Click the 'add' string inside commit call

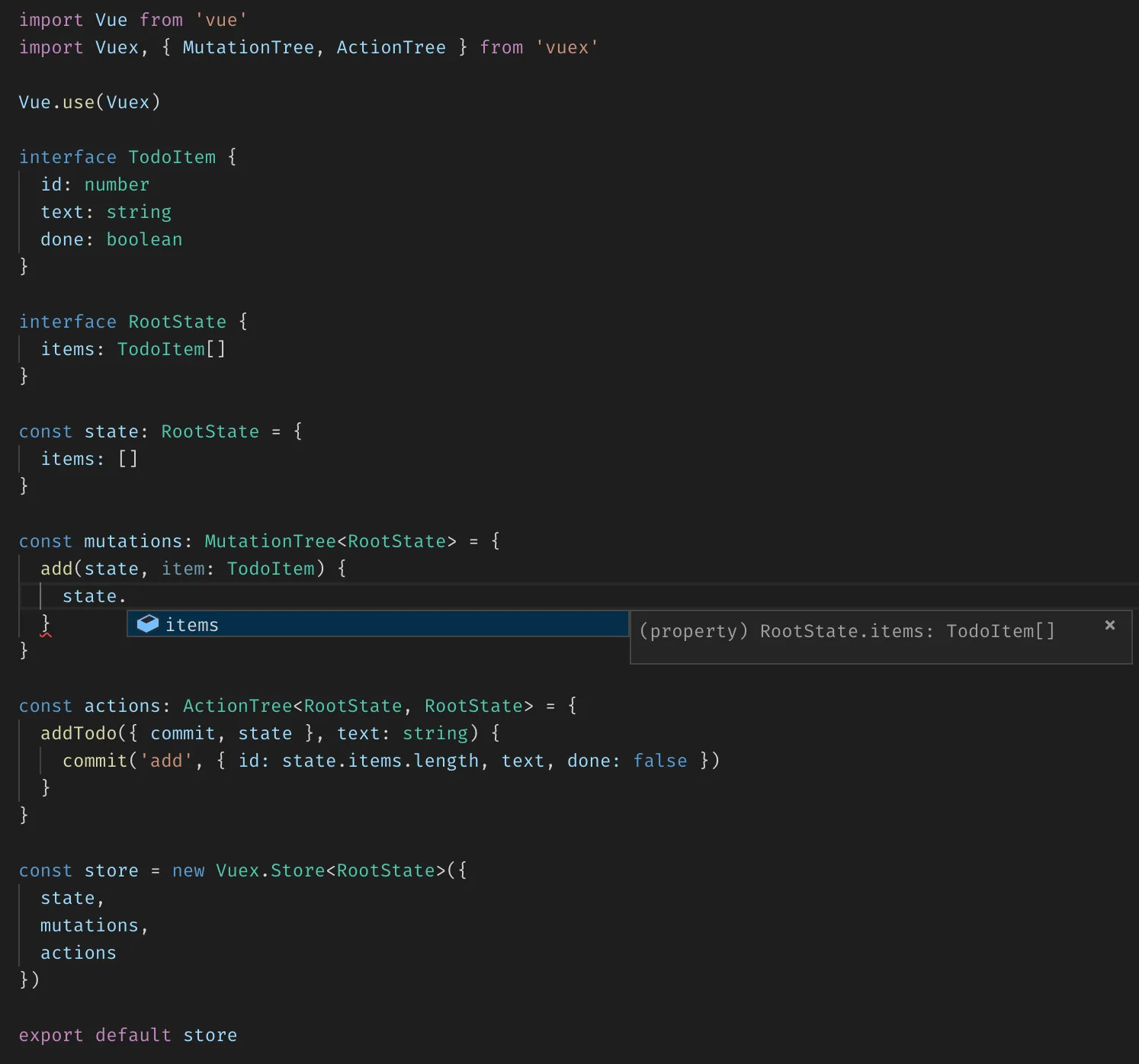[166, 761]
